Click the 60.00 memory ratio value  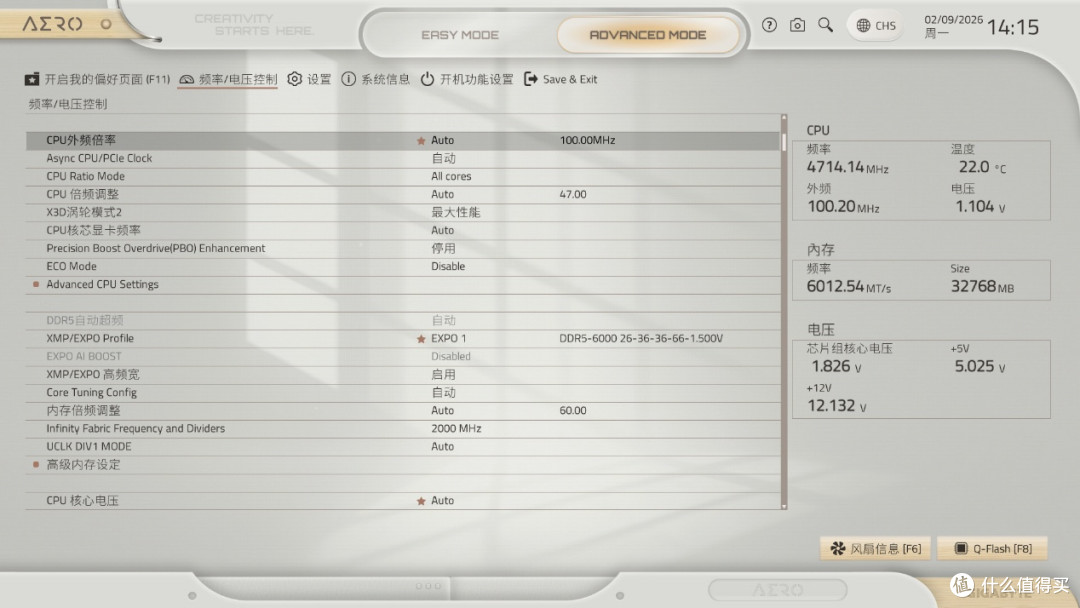tap(573, 410)
